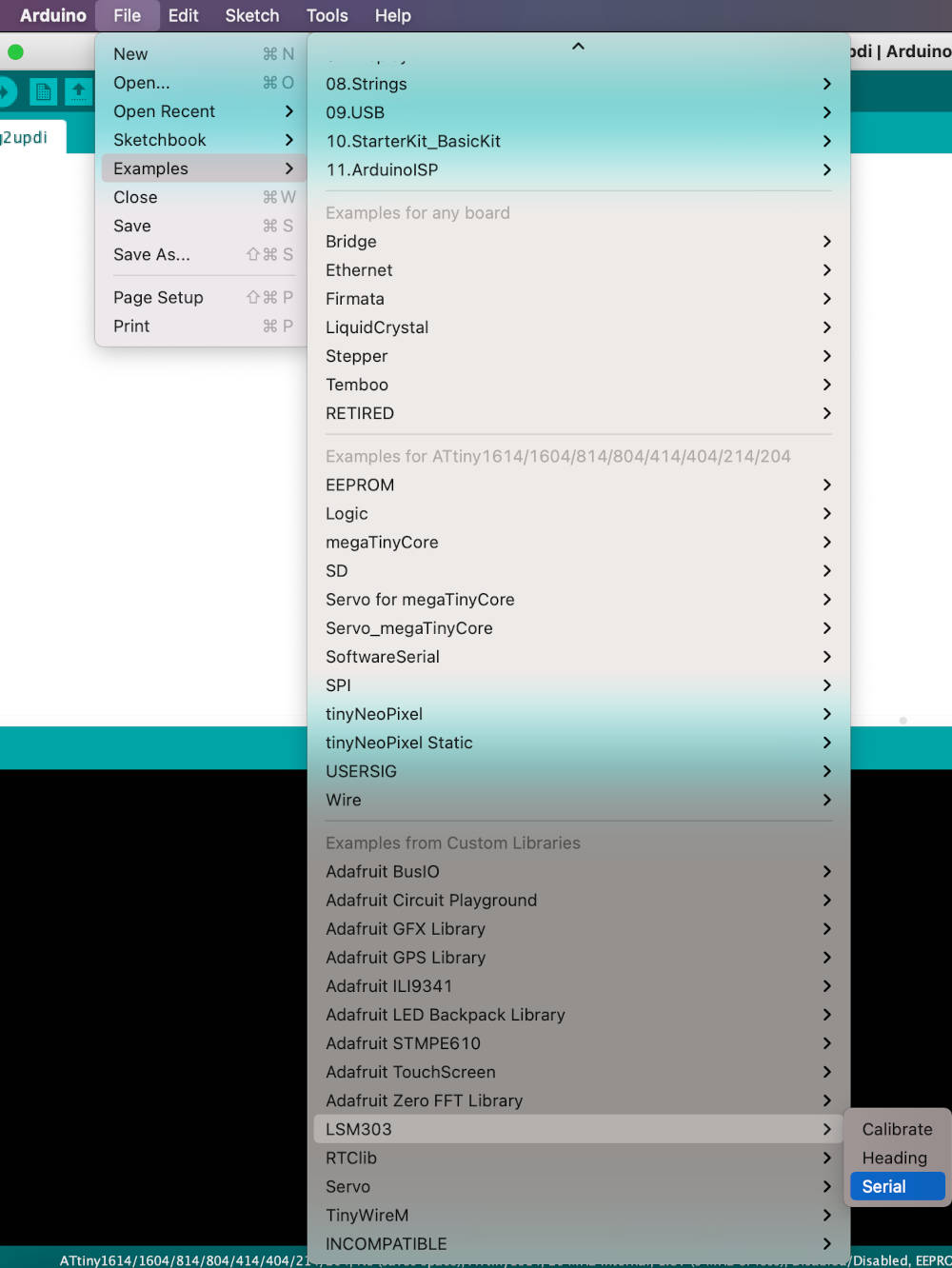
Task: Choose Close in the File menu
Action: 204,197
